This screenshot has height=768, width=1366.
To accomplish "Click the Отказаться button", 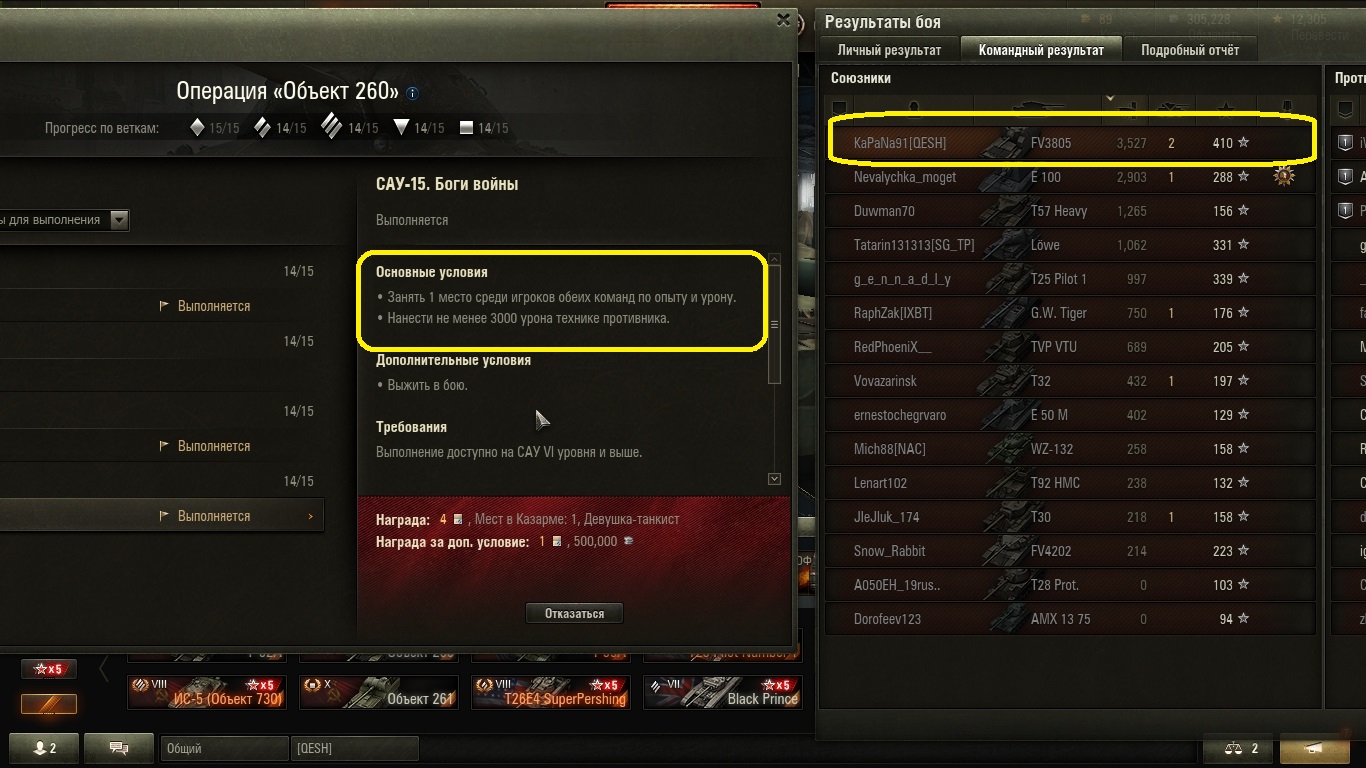I will [574, 613].
